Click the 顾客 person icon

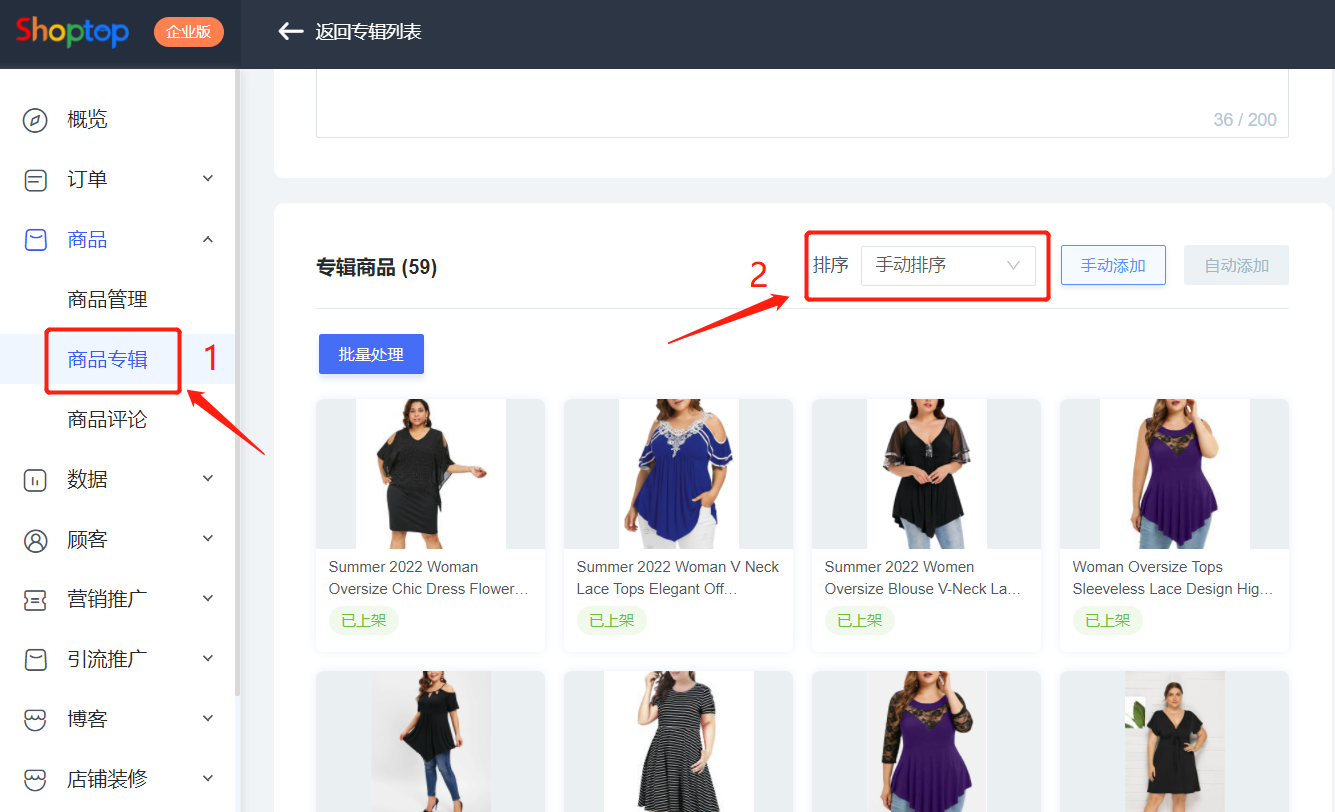coord(35,540)
